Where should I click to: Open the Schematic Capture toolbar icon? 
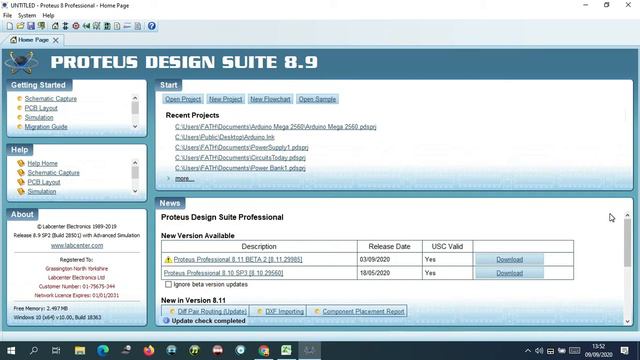pos(65,26)
